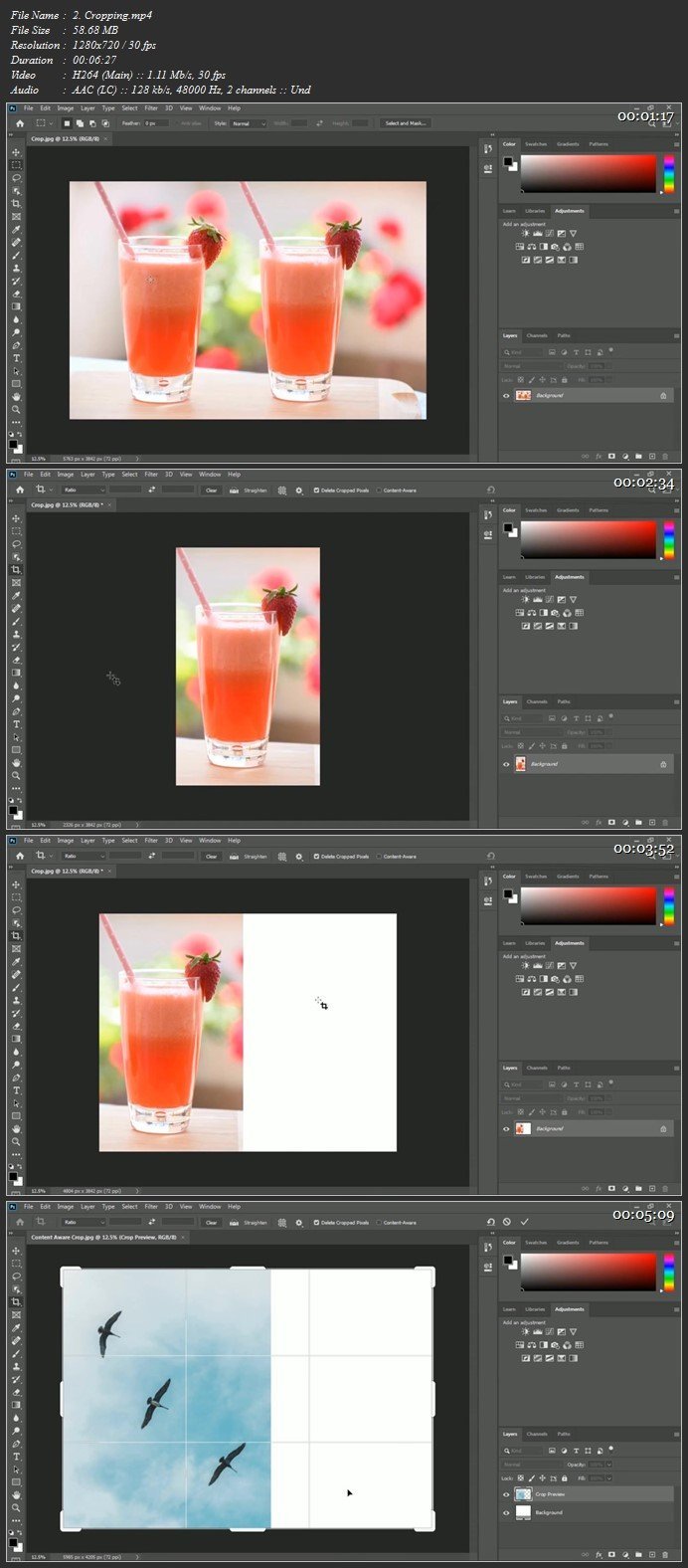Open the Filter menu in the 00:03:52 frame
Viewport: 688px width, 1568px height.
coord(151,841)
